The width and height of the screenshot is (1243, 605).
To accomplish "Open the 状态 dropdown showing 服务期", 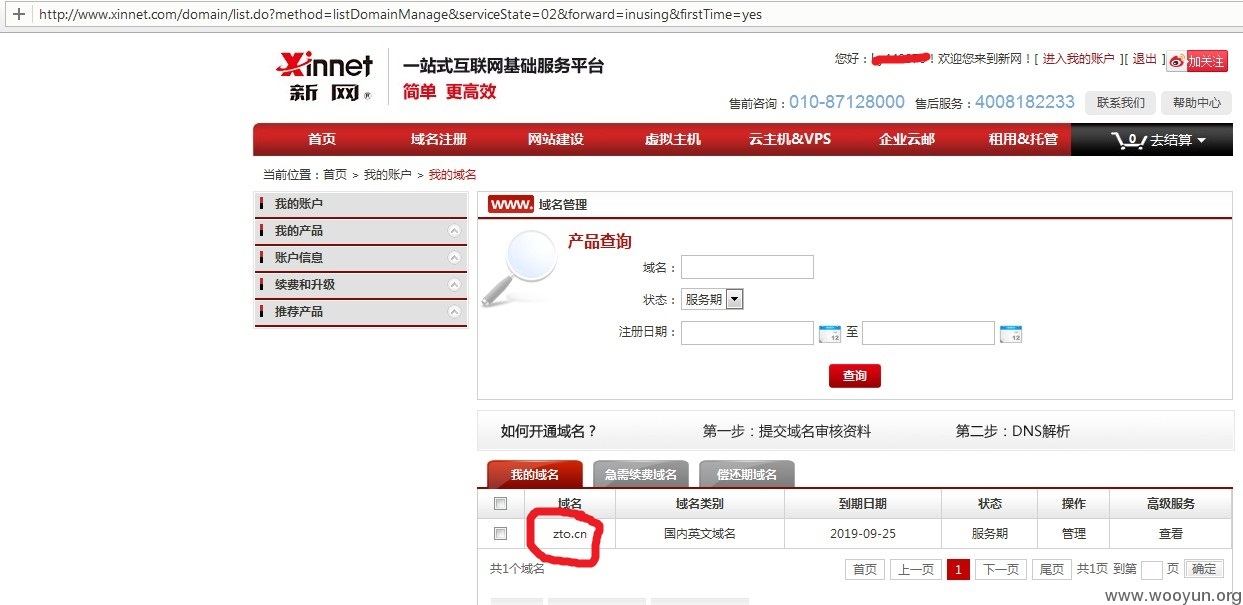I will 712,299.
